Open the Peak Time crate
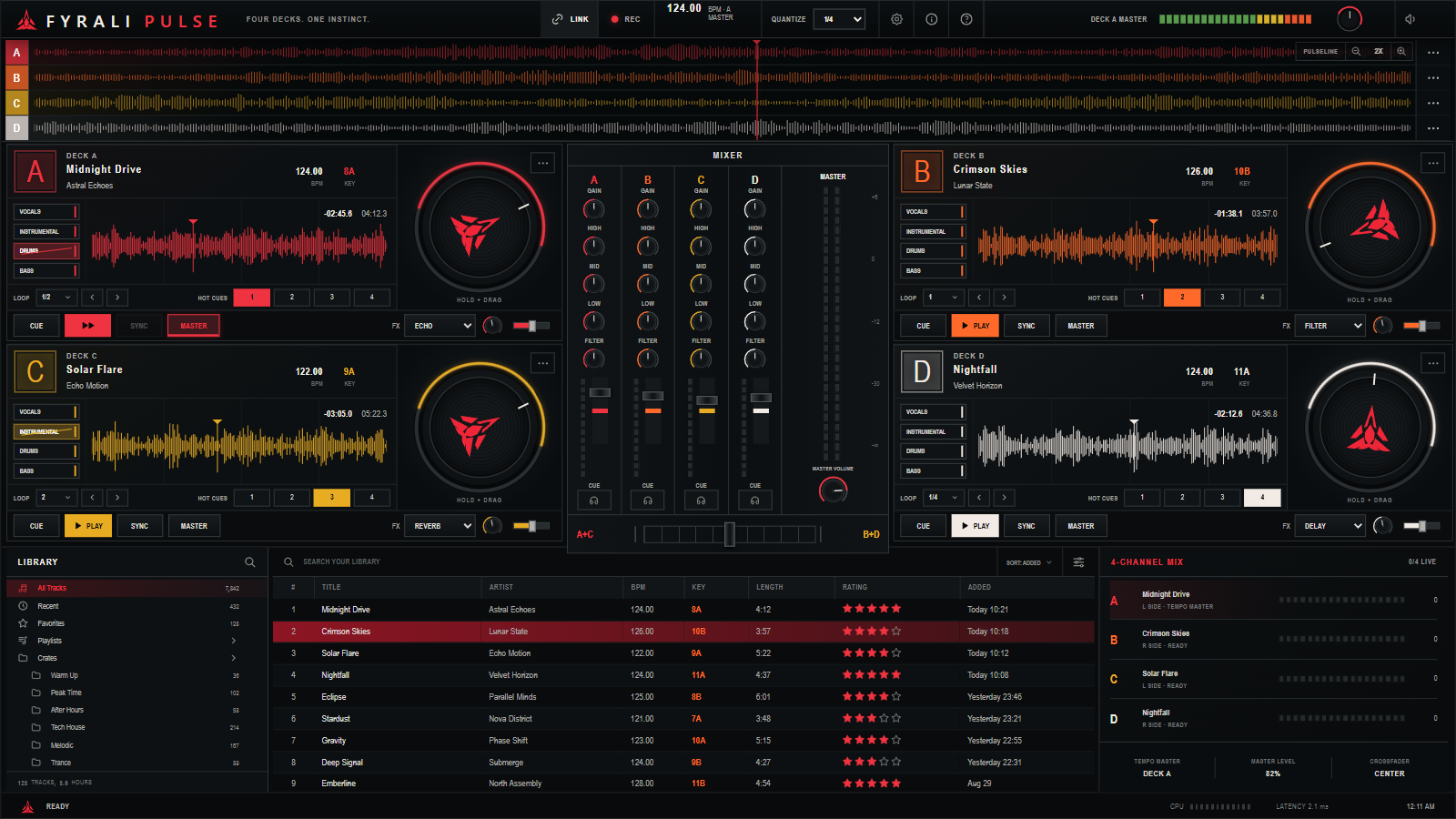The width and height of the screenshot is (1456, 819). click(136, 693)
